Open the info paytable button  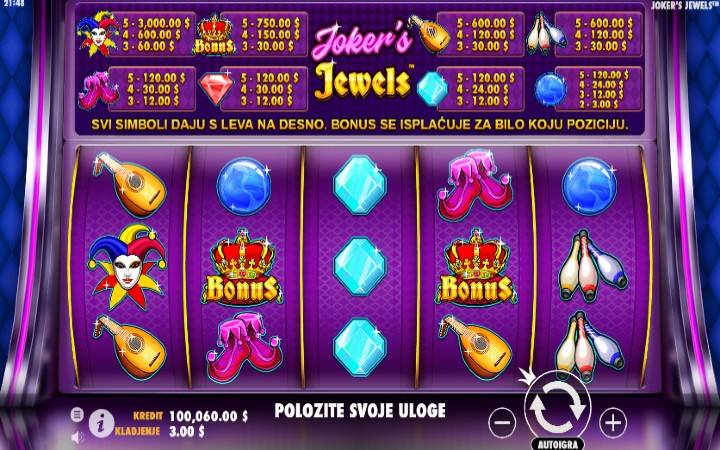click(x=101, y=423)
